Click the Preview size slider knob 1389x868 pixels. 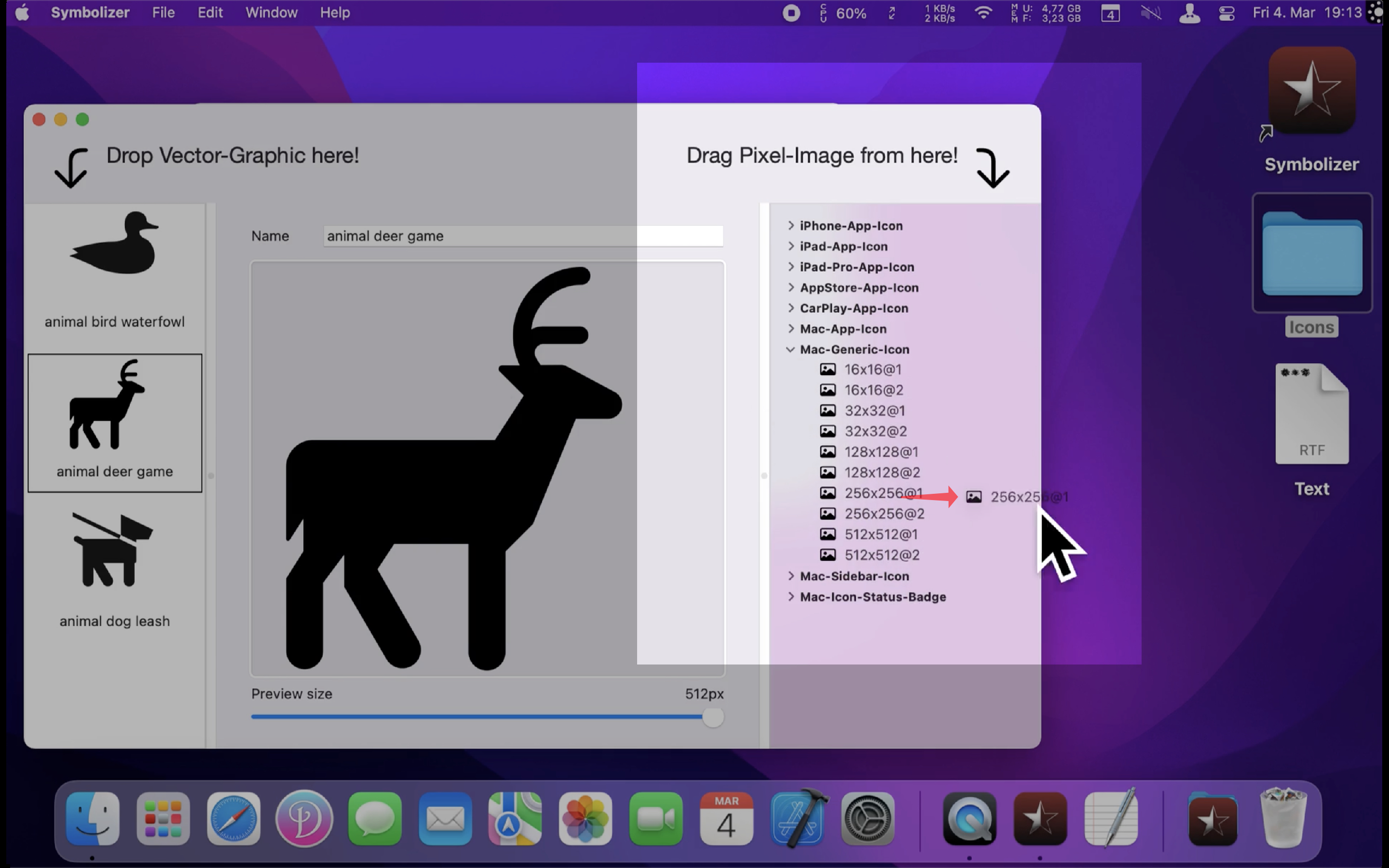713,717
